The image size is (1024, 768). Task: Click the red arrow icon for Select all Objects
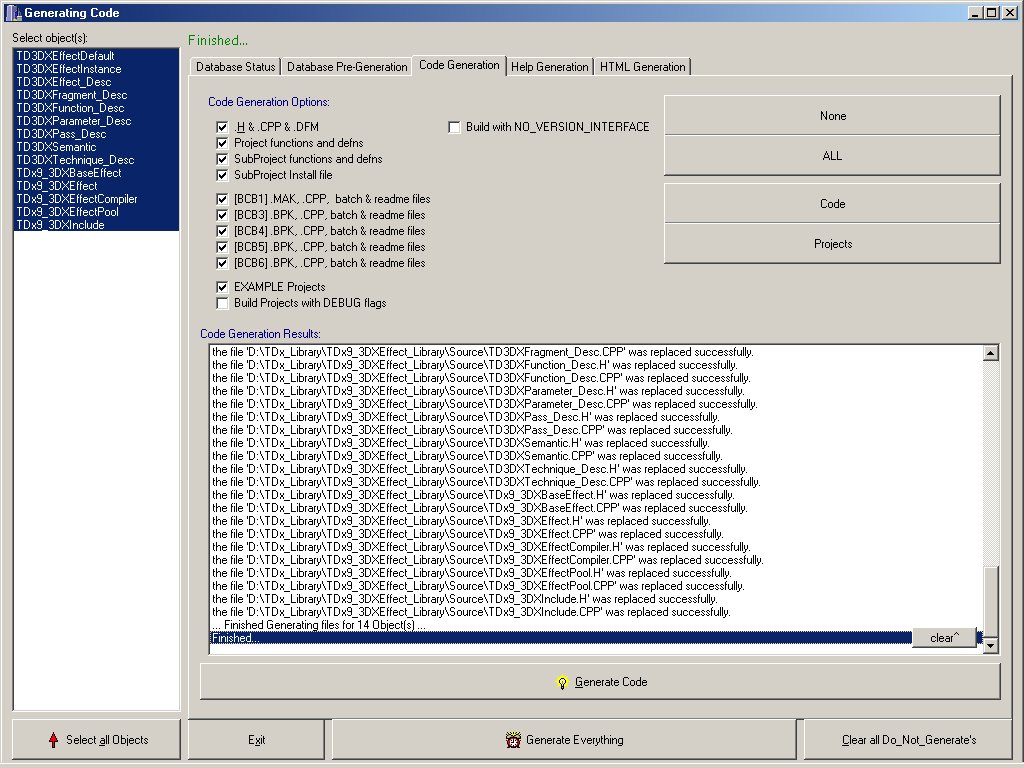[54, 740]
